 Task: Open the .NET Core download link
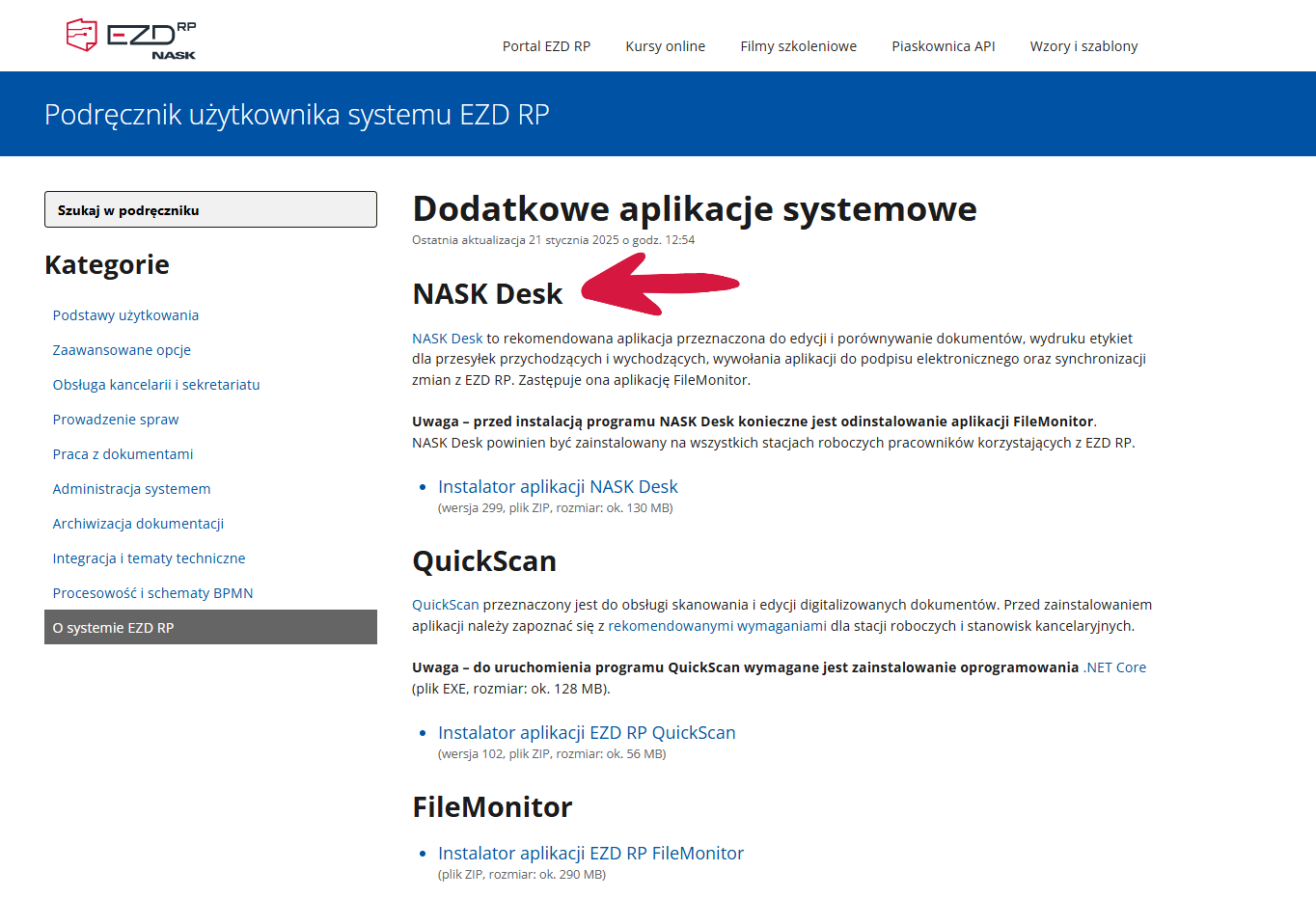[x=1114, y=667]
